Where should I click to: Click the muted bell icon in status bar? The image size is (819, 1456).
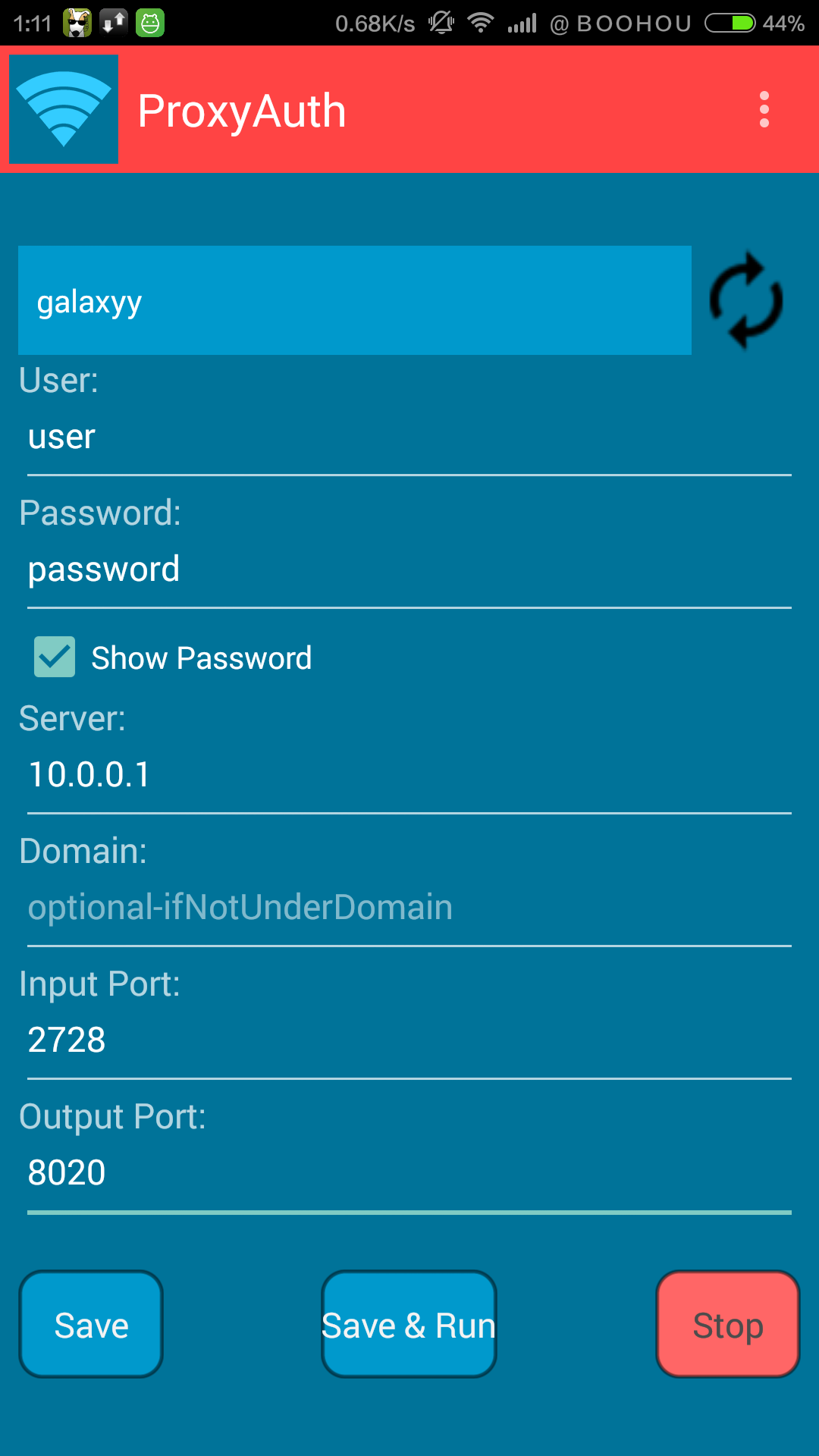[x=440, y=22]
